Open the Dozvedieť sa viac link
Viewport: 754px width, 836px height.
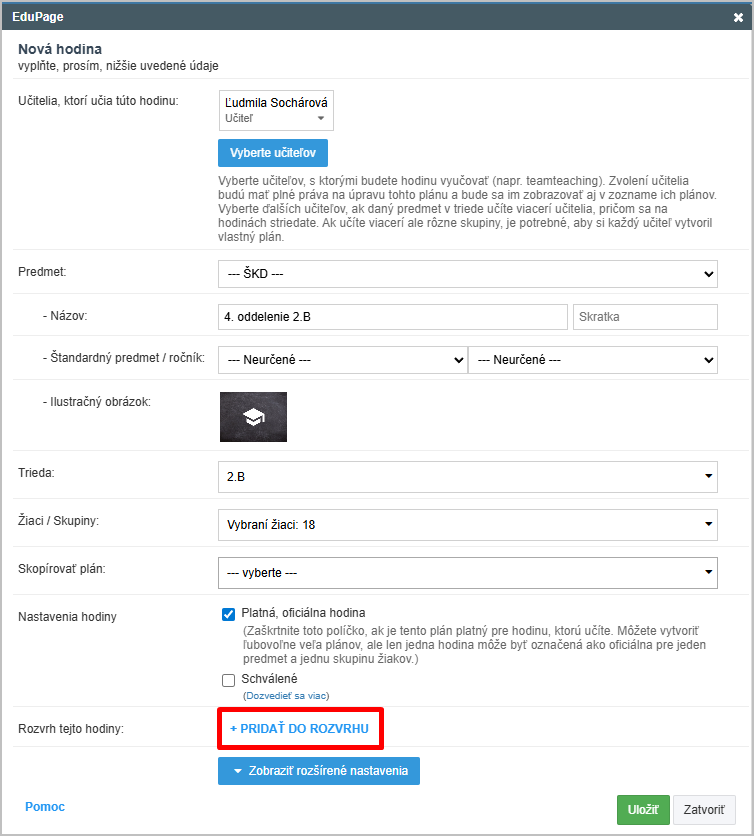tap(286, 696)
